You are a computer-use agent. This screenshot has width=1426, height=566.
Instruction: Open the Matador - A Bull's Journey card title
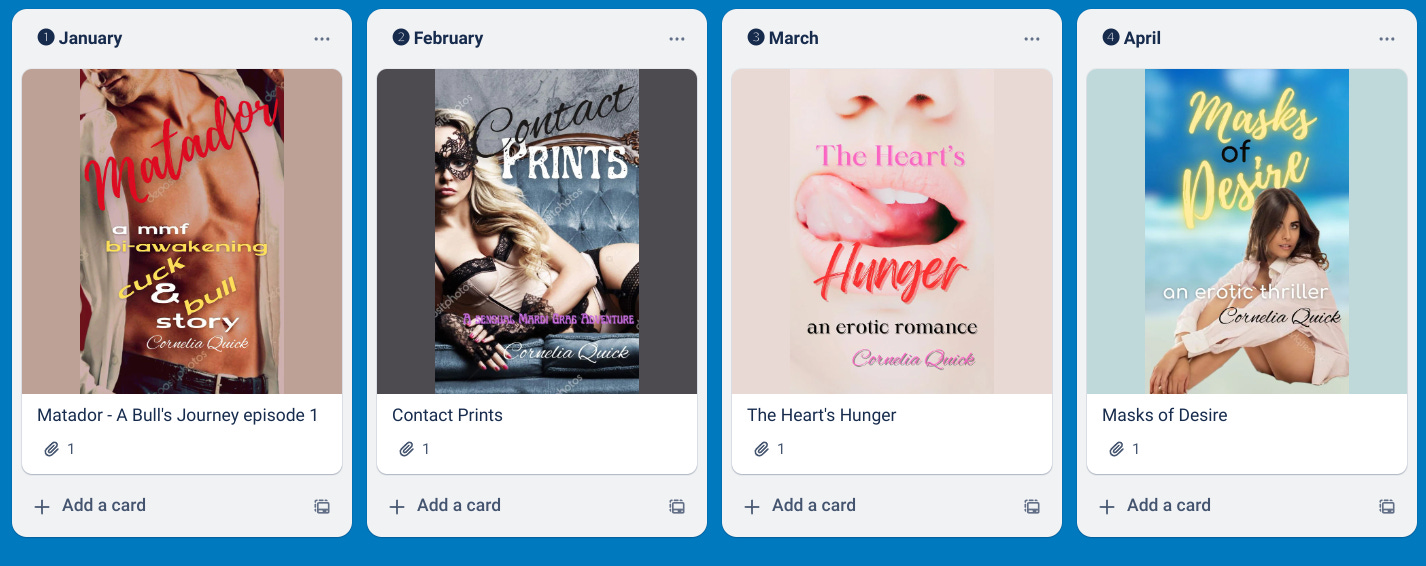click(x=178, y=415)
